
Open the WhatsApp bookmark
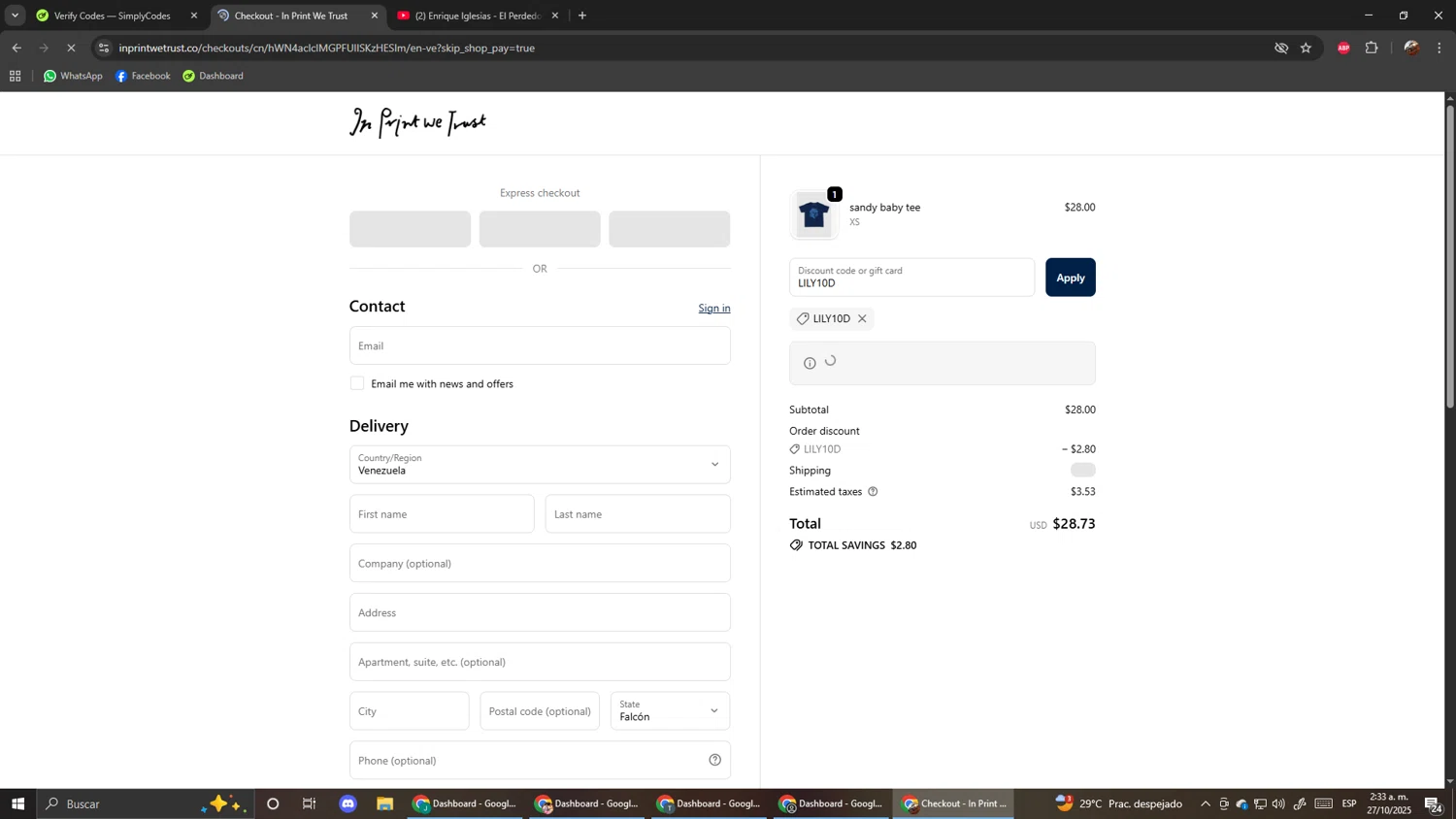click(x=73, y=76)
